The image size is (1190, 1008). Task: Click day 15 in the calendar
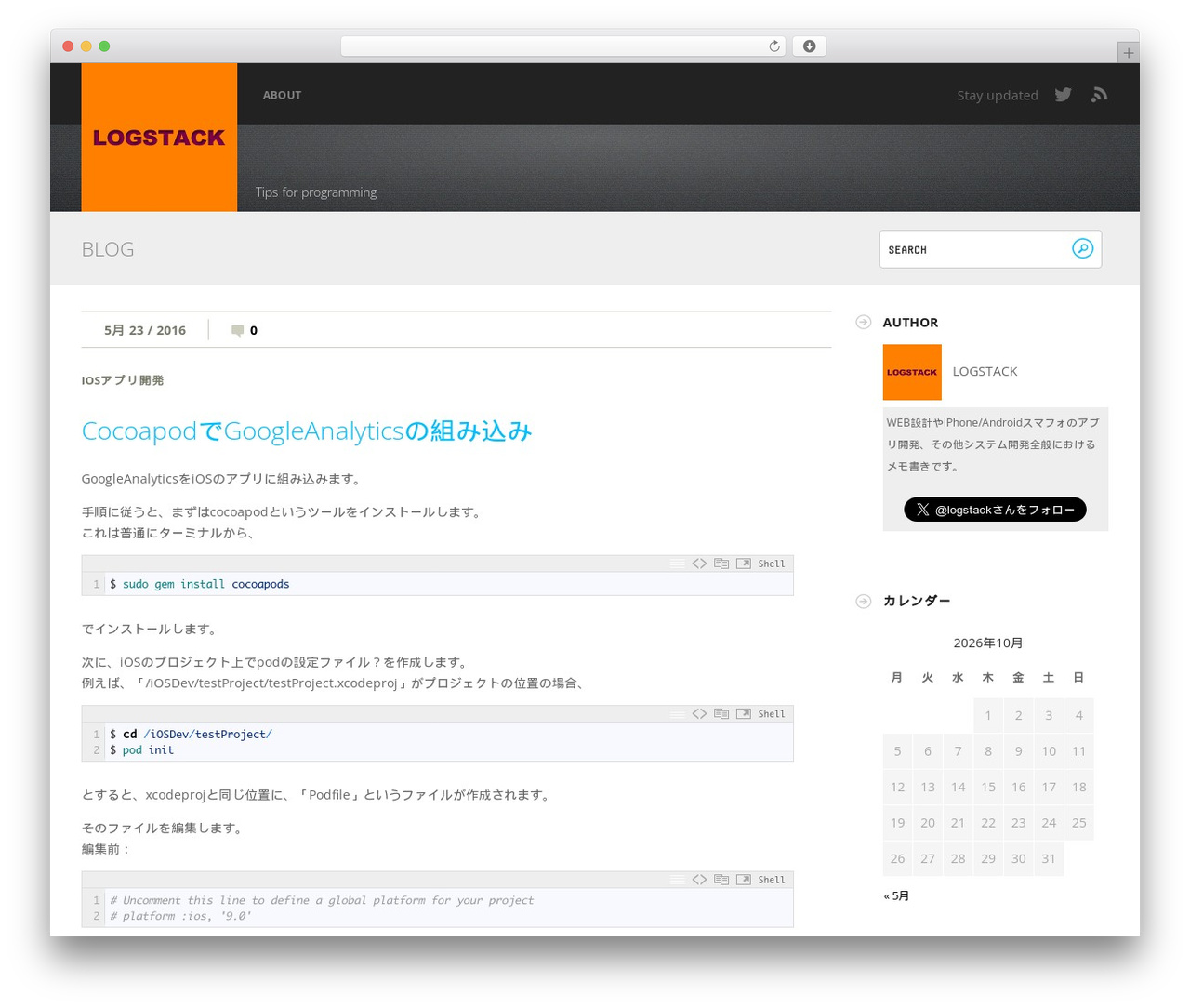(x=988, y=787)
